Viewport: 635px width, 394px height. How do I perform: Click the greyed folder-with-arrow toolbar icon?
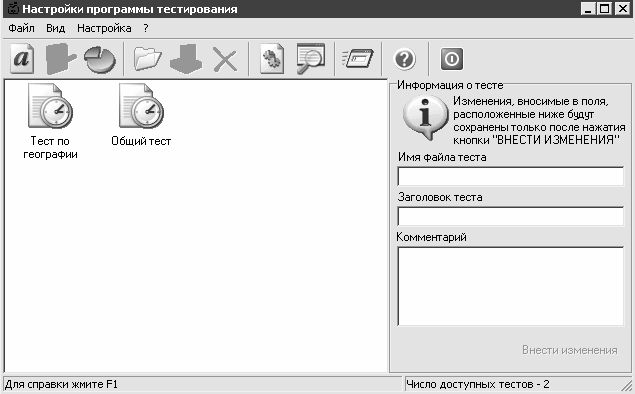click(61, 59)
